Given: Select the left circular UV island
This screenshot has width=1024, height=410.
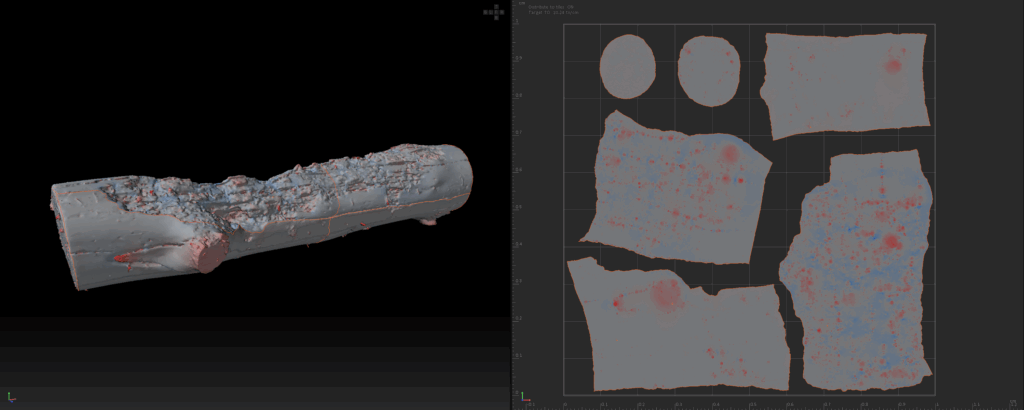Looking at the screenshot, I should click(627, 66).
